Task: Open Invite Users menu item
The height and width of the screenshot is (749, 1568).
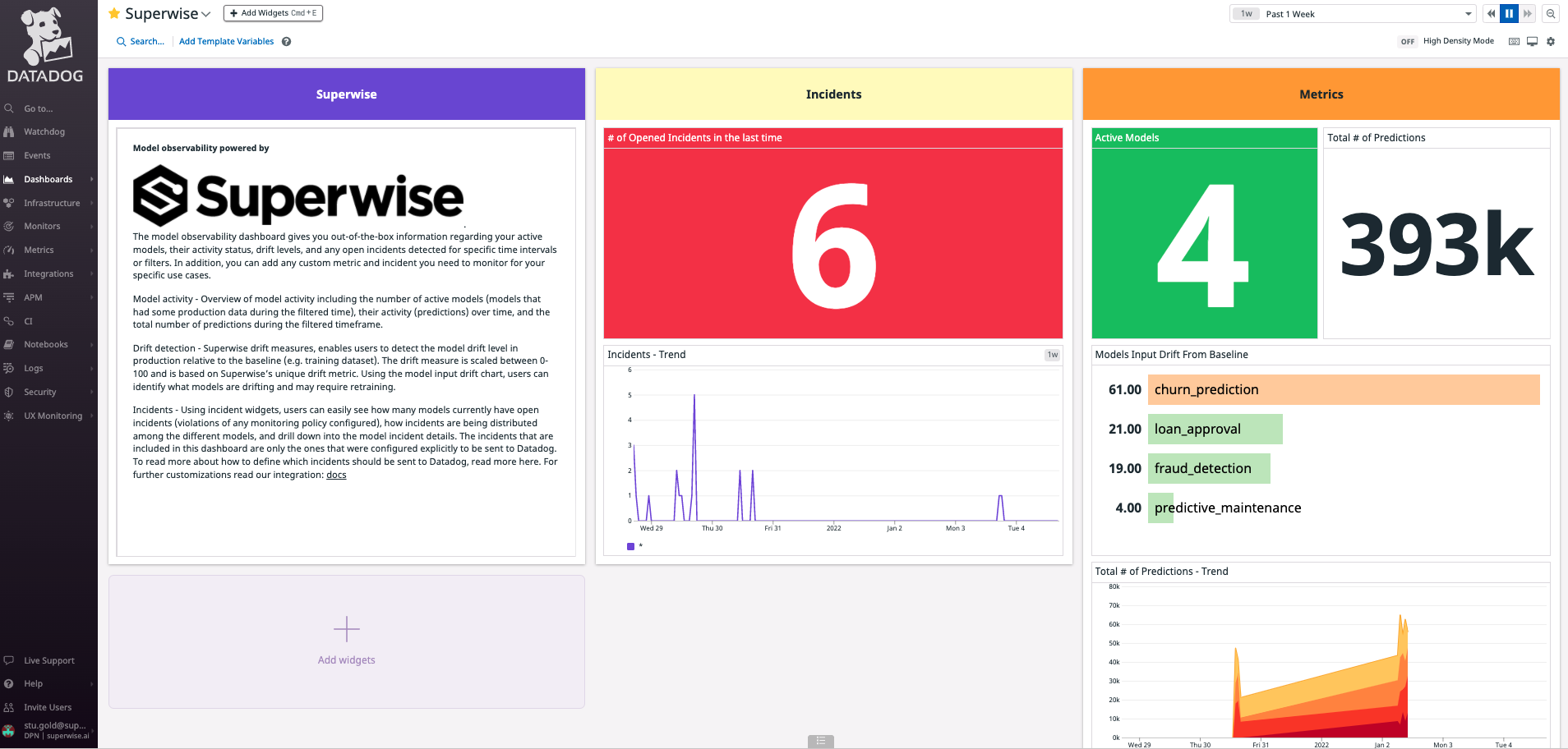Action: click(48, 707)
